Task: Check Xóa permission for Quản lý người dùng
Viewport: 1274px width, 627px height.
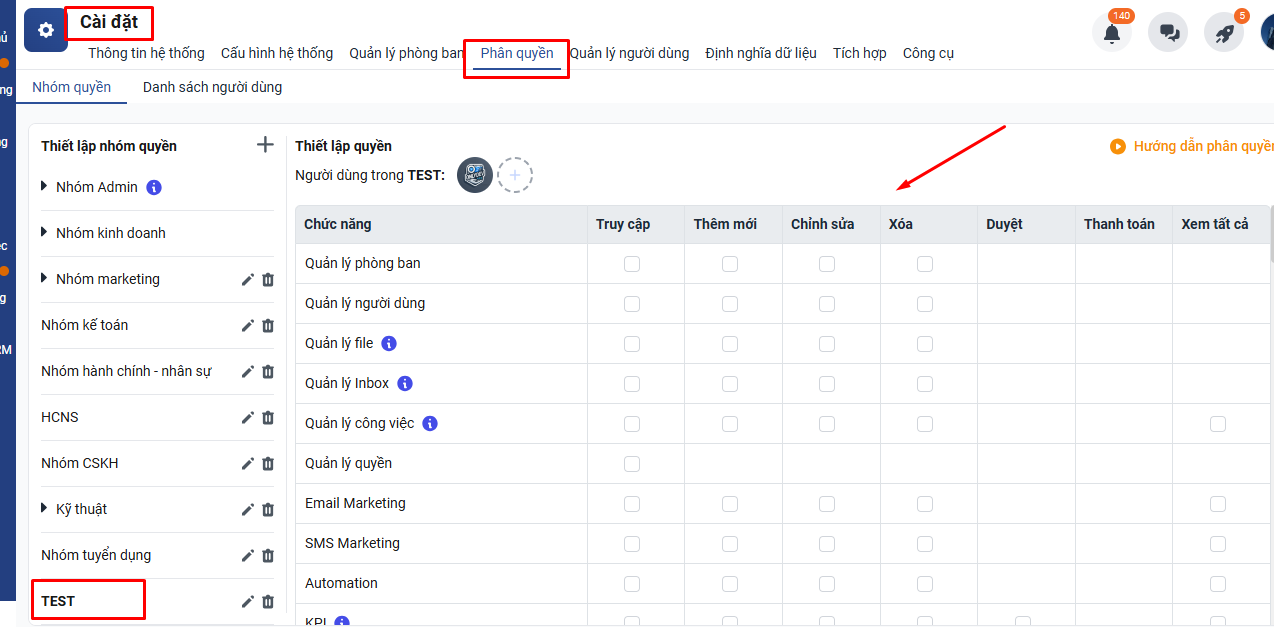Action: click(925, 304)
